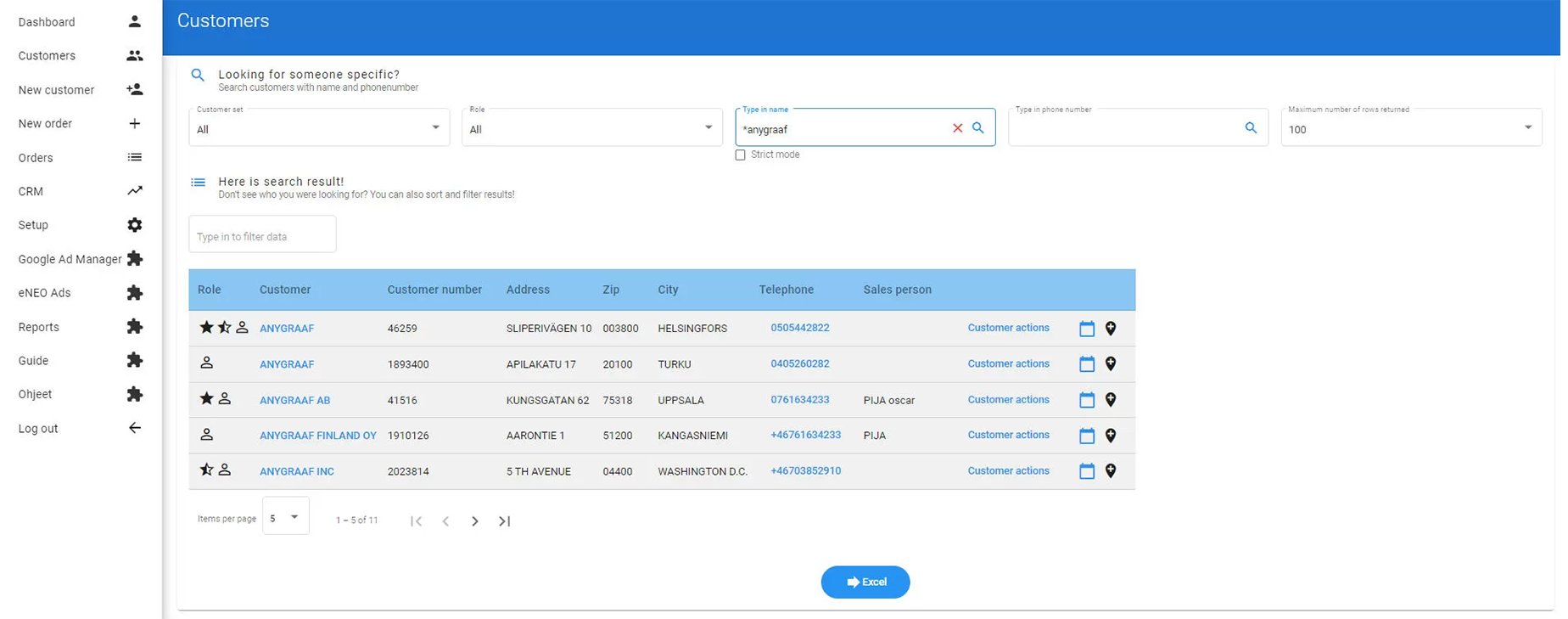
Task: Jump to last page of results
Action: click(x=504, y=521)
